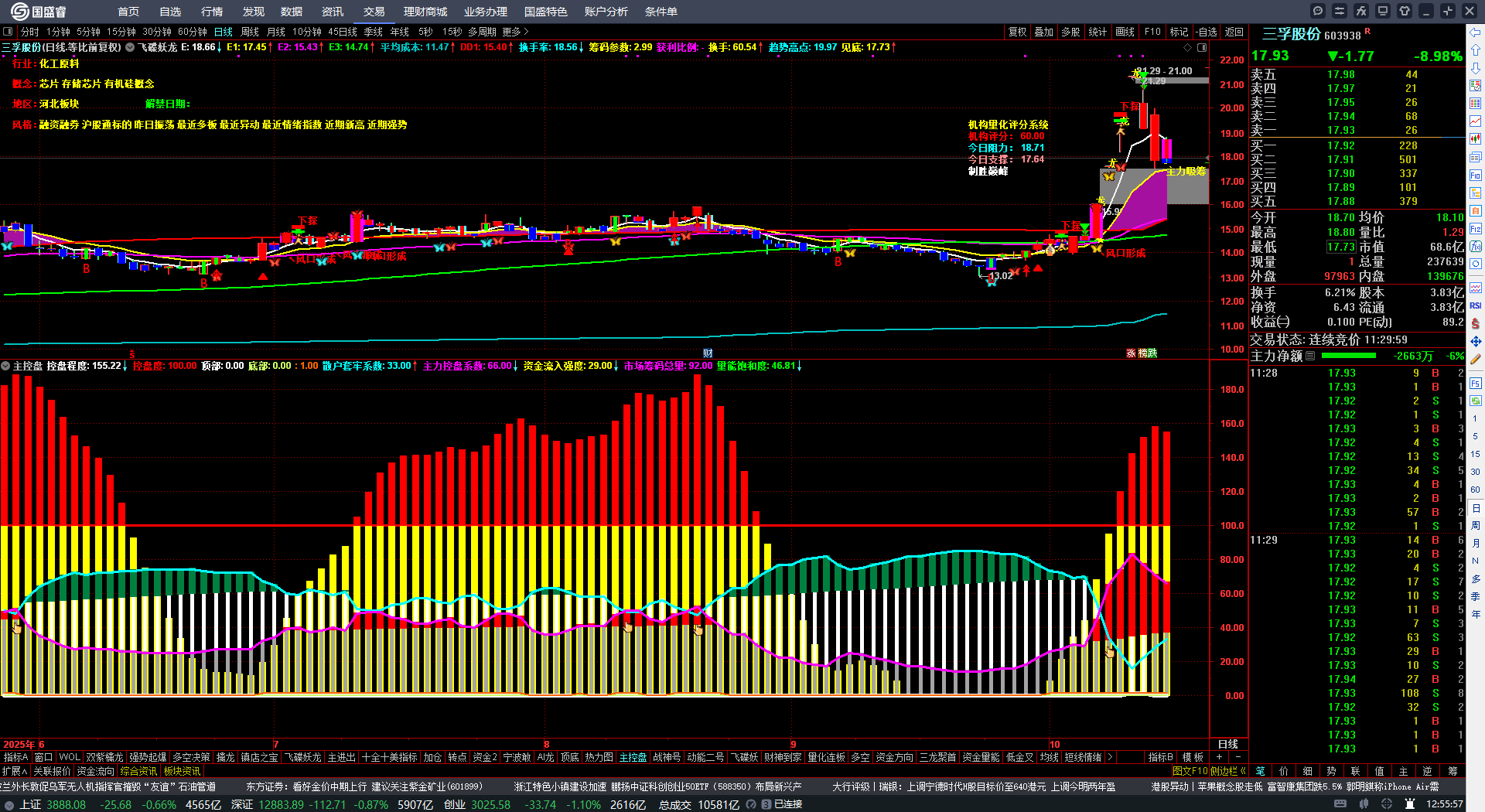Toggle the 主控盘 indicator circle icon
This screenshot has width=1485, height=812.
tap(5, 366)
